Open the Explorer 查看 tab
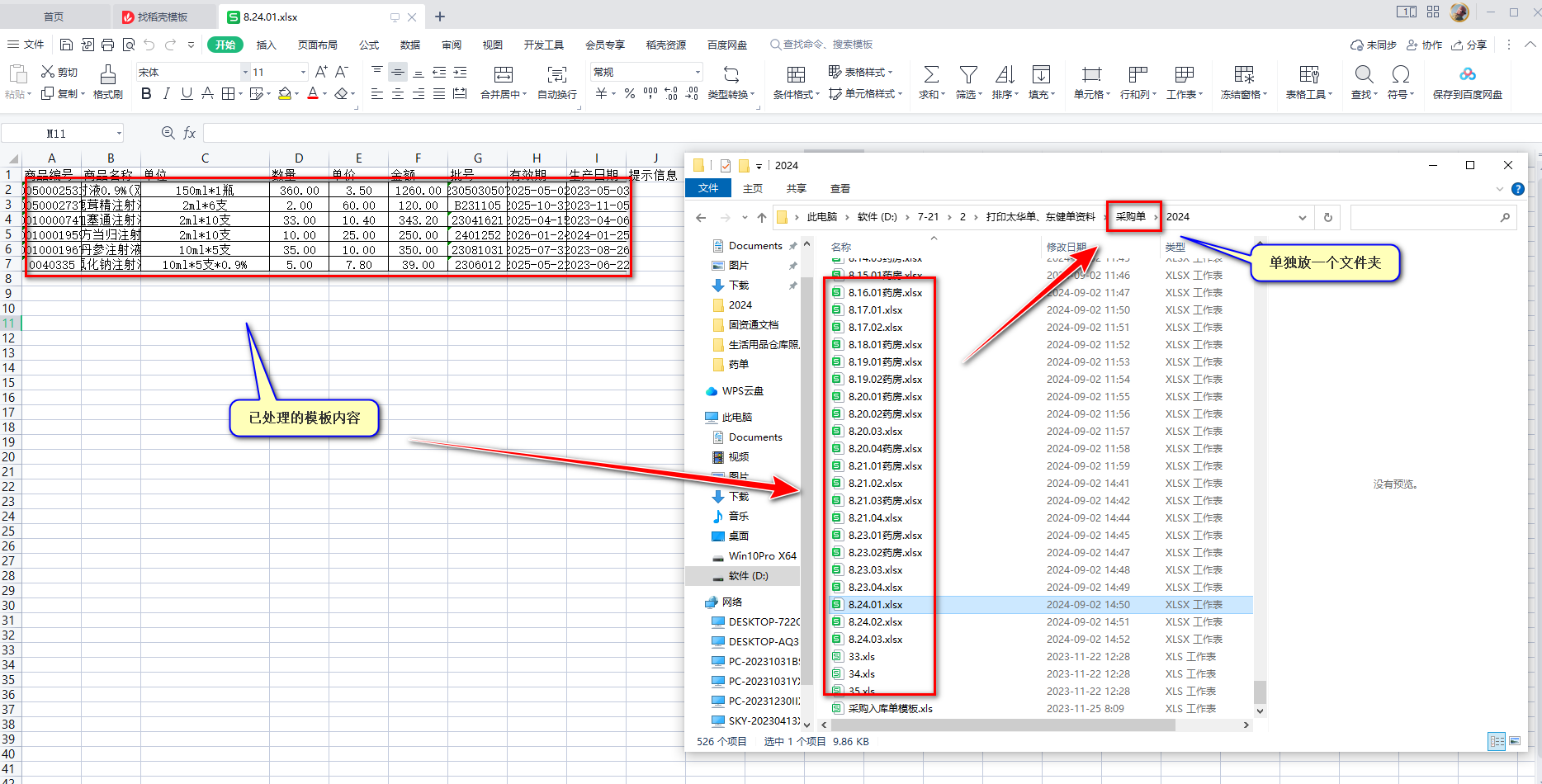The width and height of the screenshot is (1542, 784). coord(840,188)
